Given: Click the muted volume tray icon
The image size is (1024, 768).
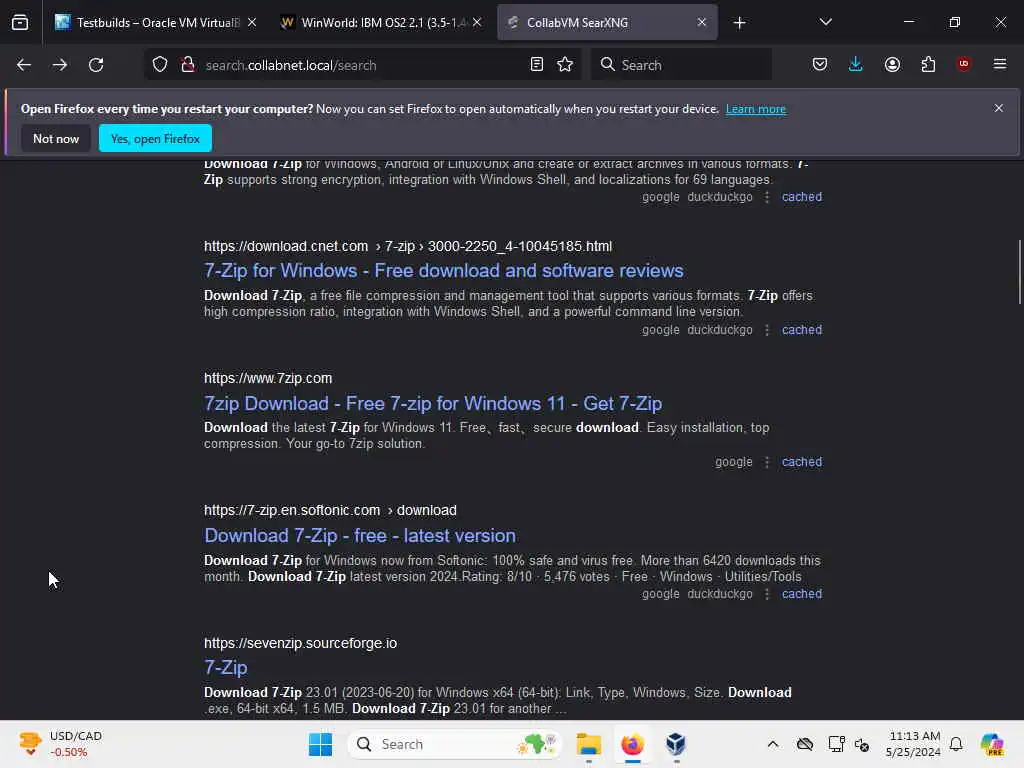Looking at the screenshot, I should (x=862, y=744).
